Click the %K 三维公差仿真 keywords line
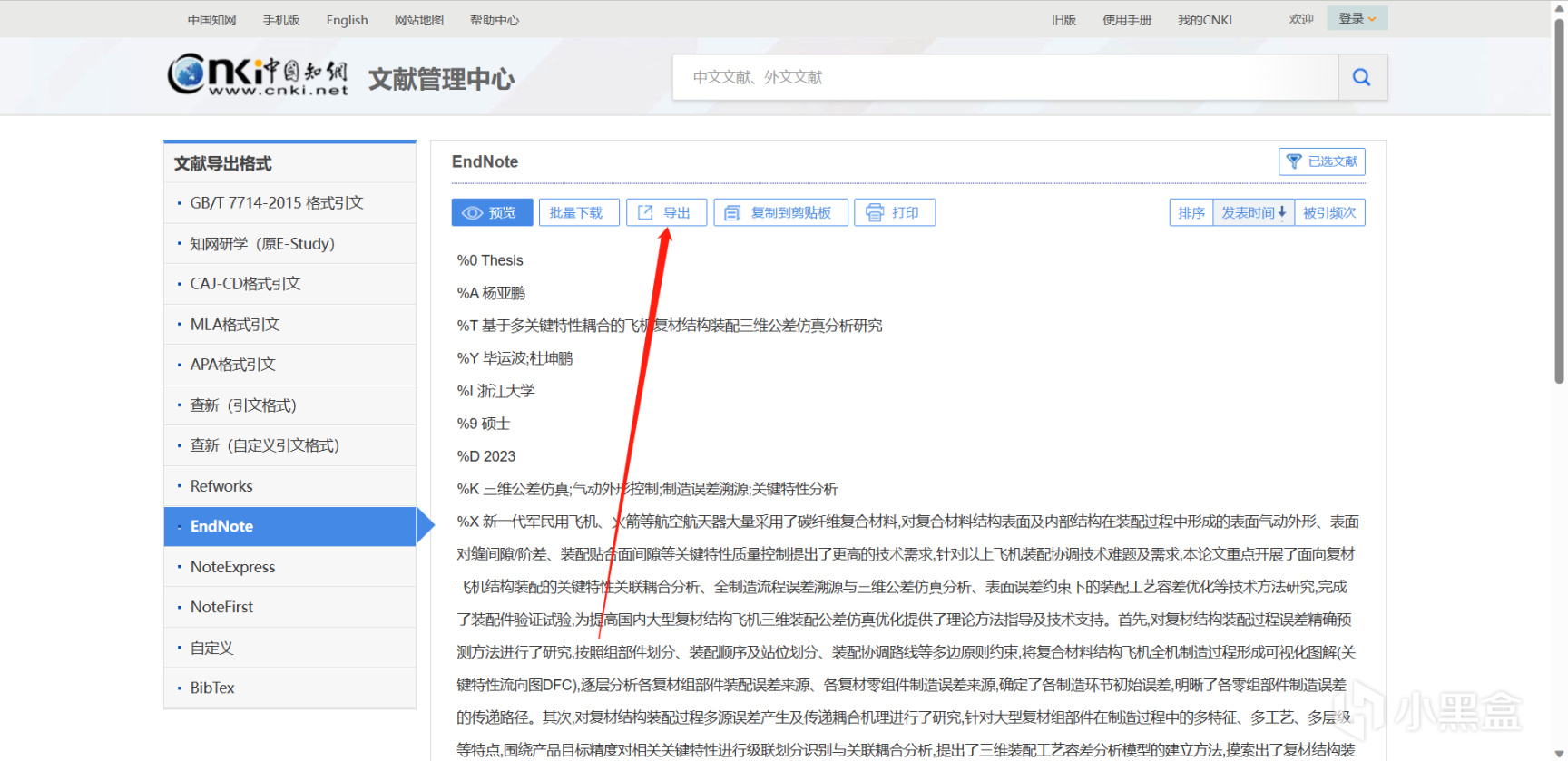Image resolution: width=1568 pixels, height=761 pixels. pyautogui.click(x=647, y=489)
